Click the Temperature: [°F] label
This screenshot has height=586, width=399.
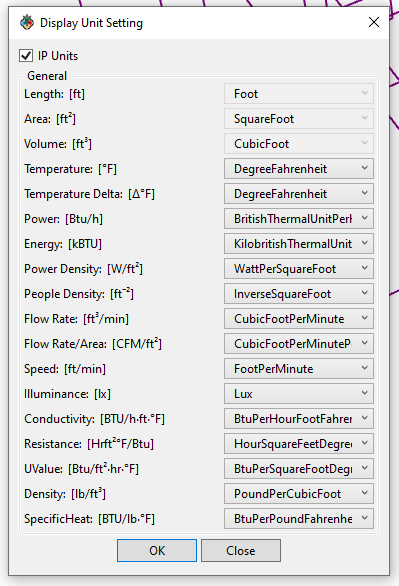tap(70, 169)
